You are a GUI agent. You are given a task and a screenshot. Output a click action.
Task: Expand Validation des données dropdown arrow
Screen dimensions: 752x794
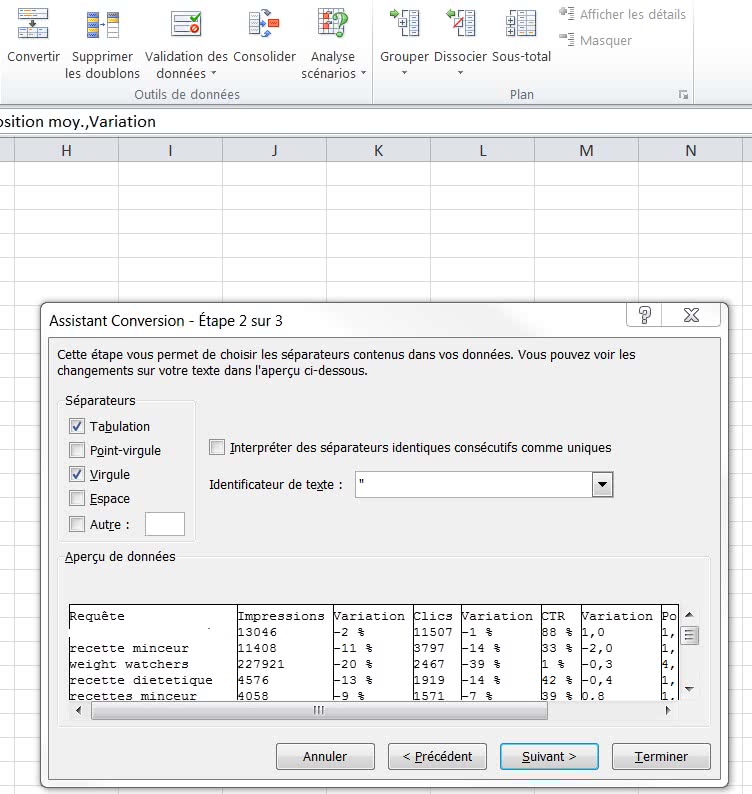[214, 73]
